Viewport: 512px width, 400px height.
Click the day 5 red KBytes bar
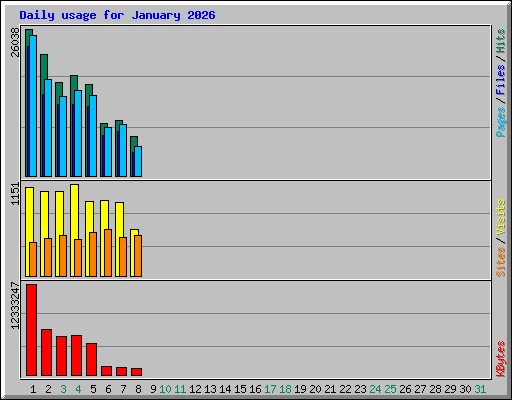(92, 360)
